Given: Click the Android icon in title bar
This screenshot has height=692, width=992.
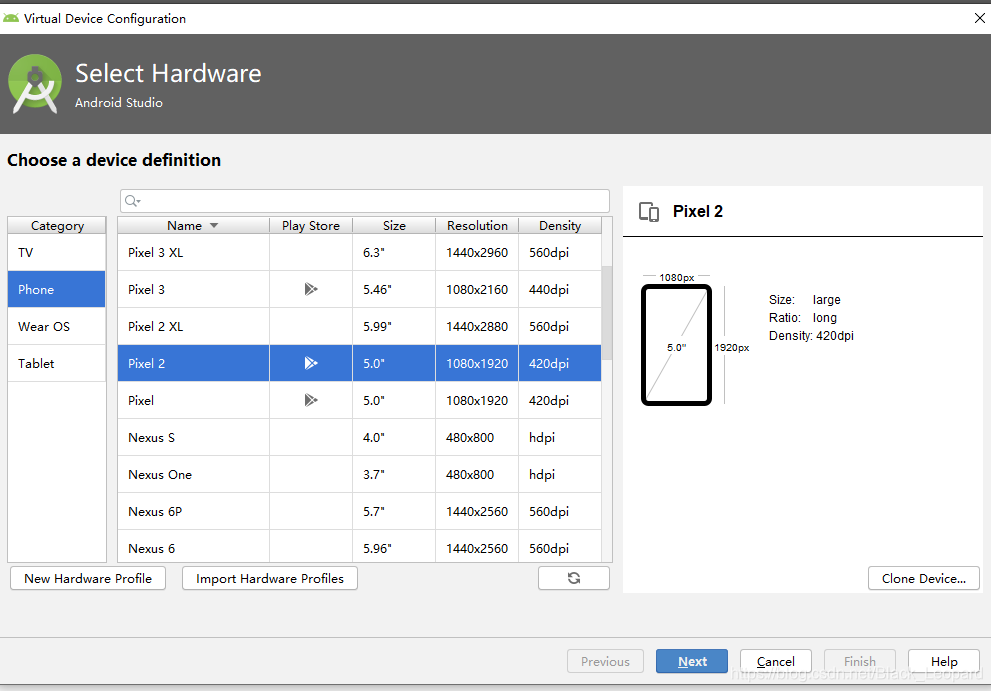Looking at the screenshot, I should click(11, 18).
